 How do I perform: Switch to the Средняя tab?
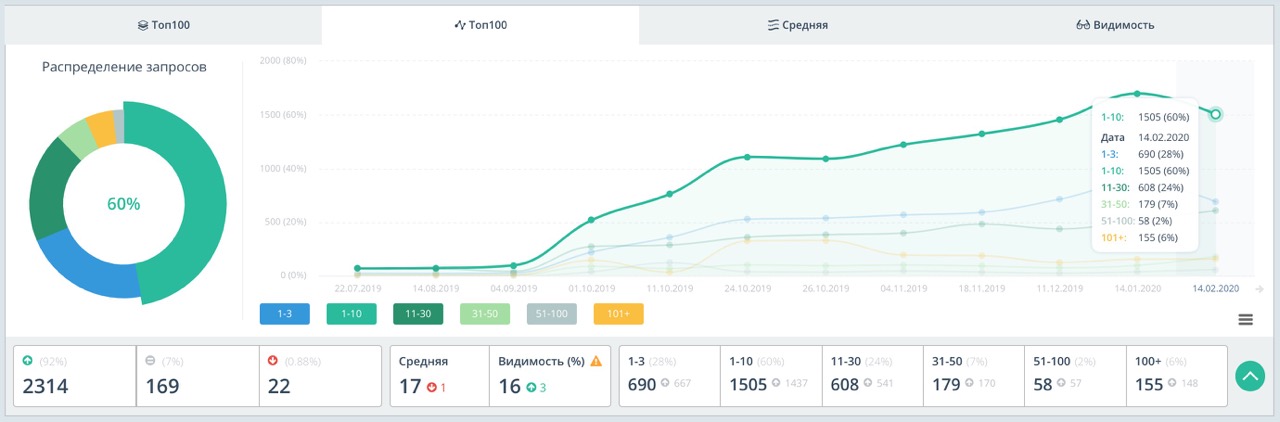(x=798, y=25)
